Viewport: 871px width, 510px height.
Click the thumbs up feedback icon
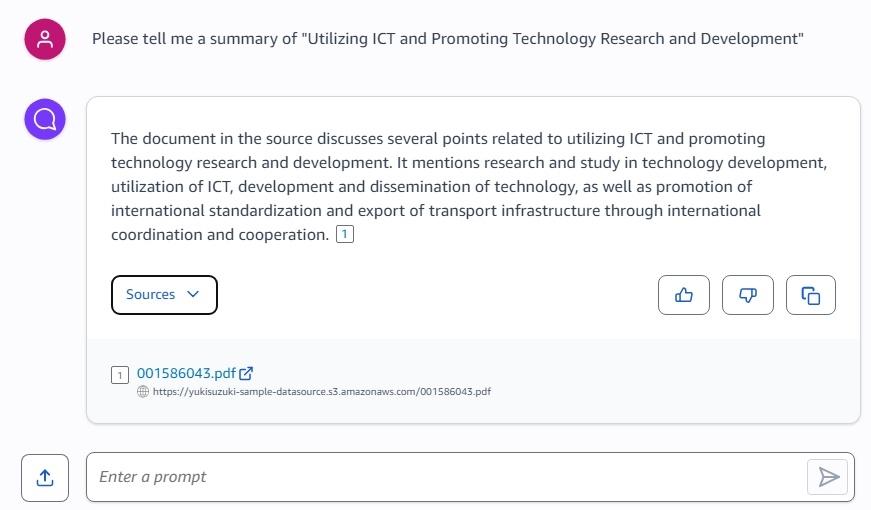click(x=684, y=295)
